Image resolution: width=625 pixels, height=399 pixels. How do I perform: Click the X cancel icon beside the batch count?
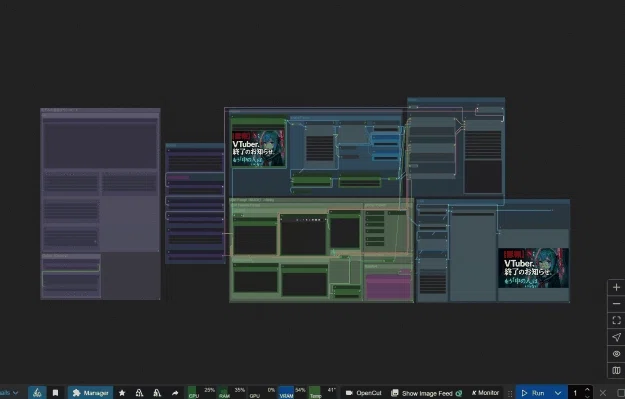pyautogui.click(x=603, y=393)
